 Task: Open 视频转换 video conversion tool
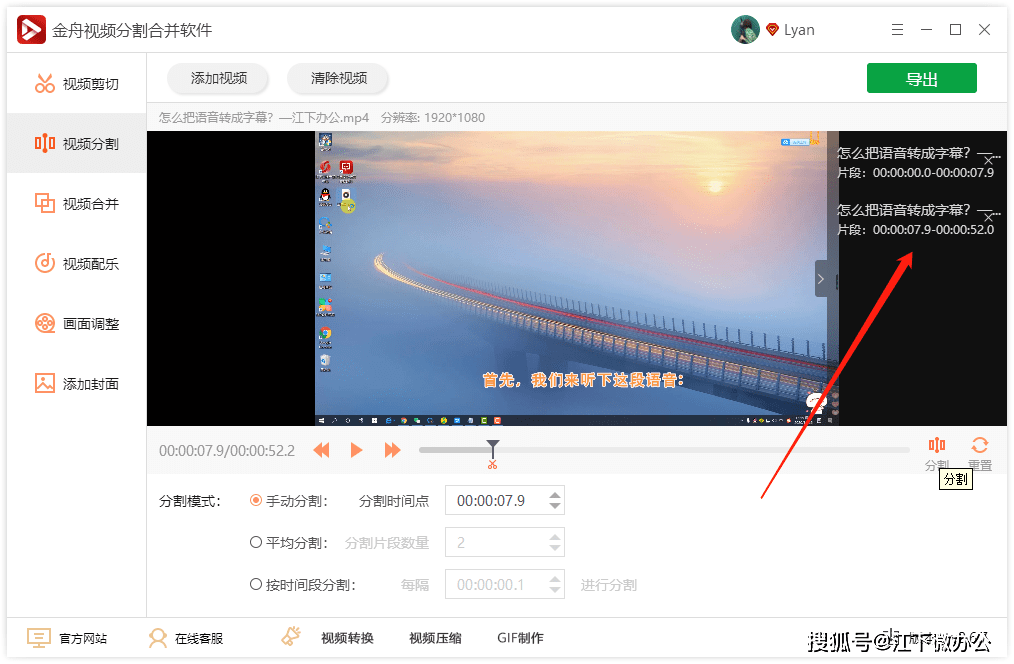point(347,638)
